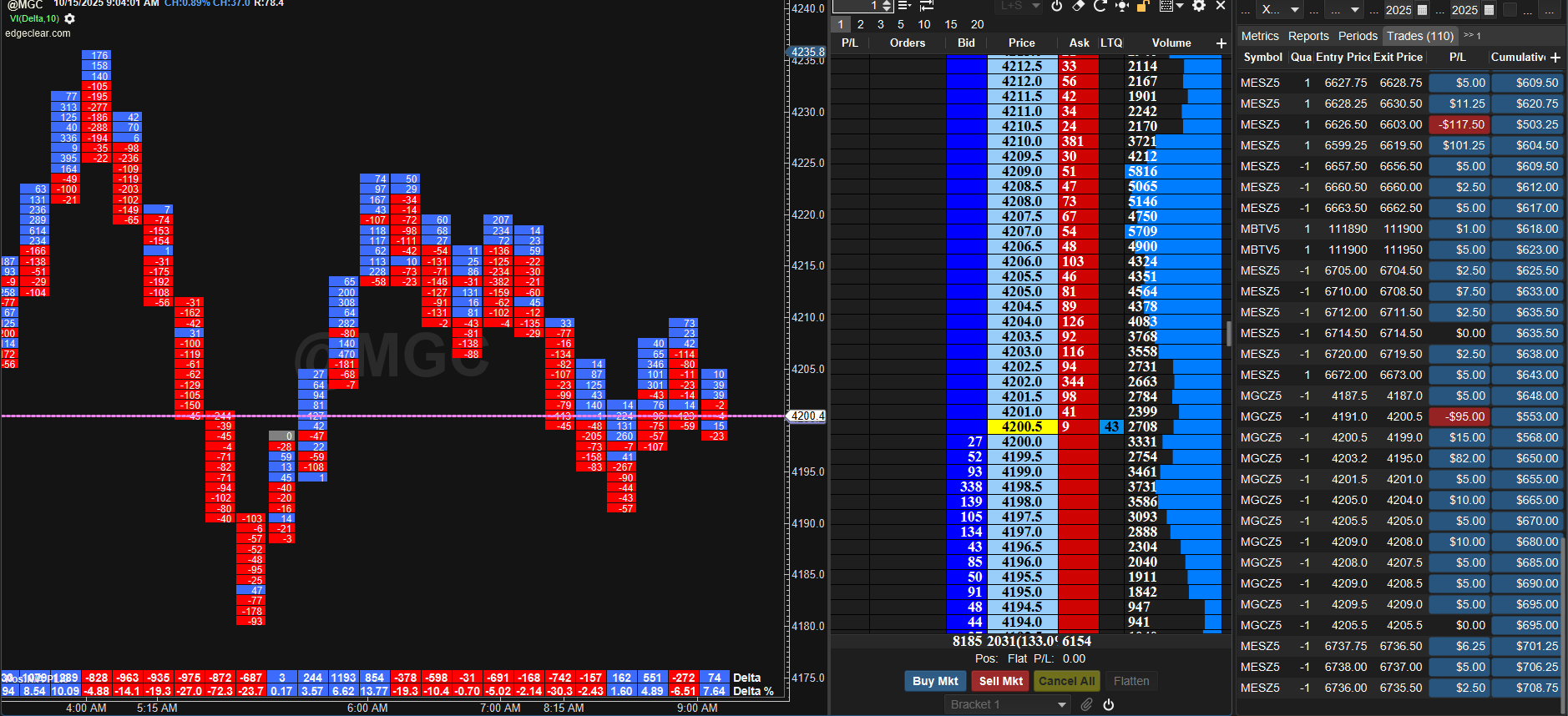Image resolution: width=1568 pixels, height=716 pixels.
Task: Close the DOM panel with X
Action: 1221,6
